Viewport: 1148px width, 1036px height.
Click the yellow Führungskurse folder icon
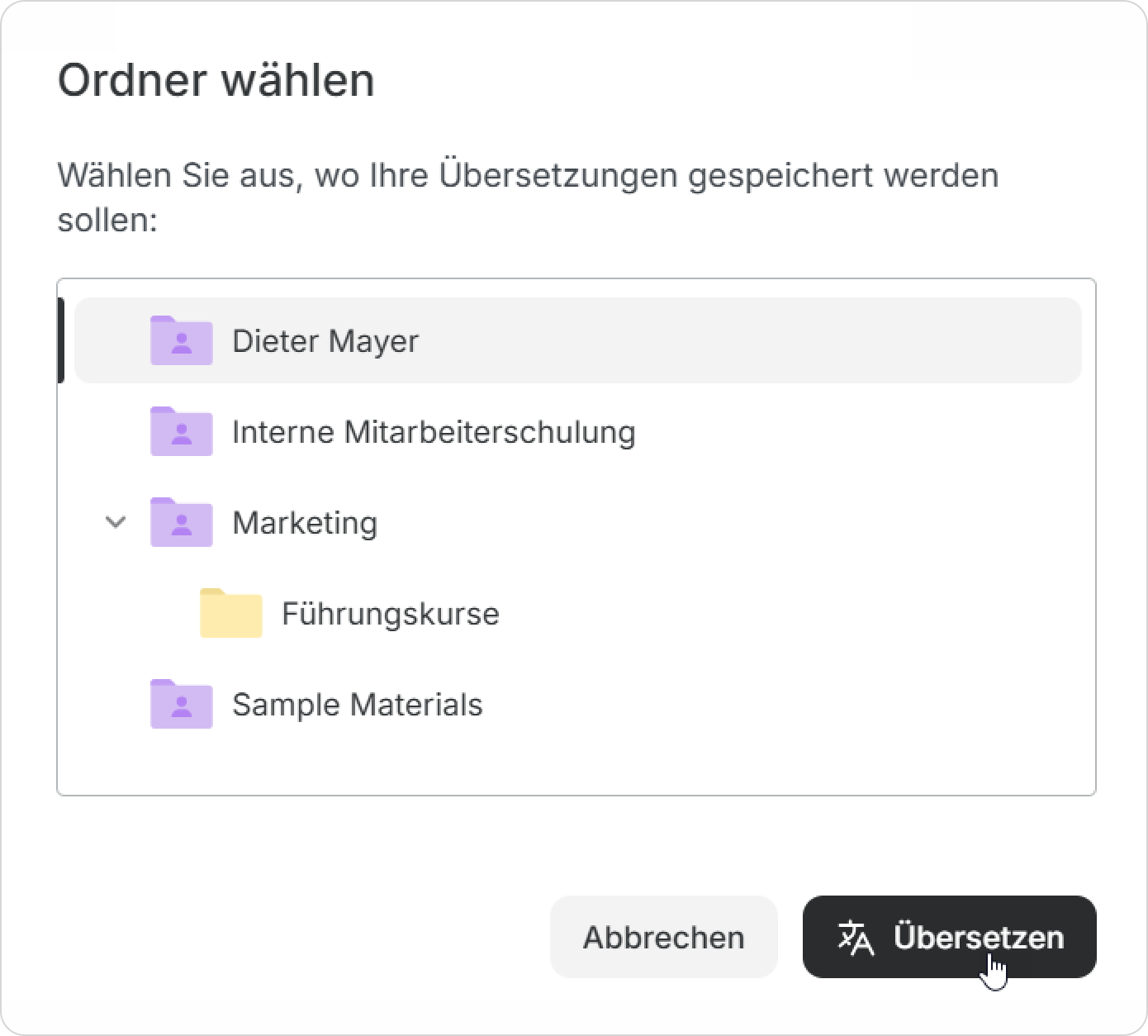[230, 613]
